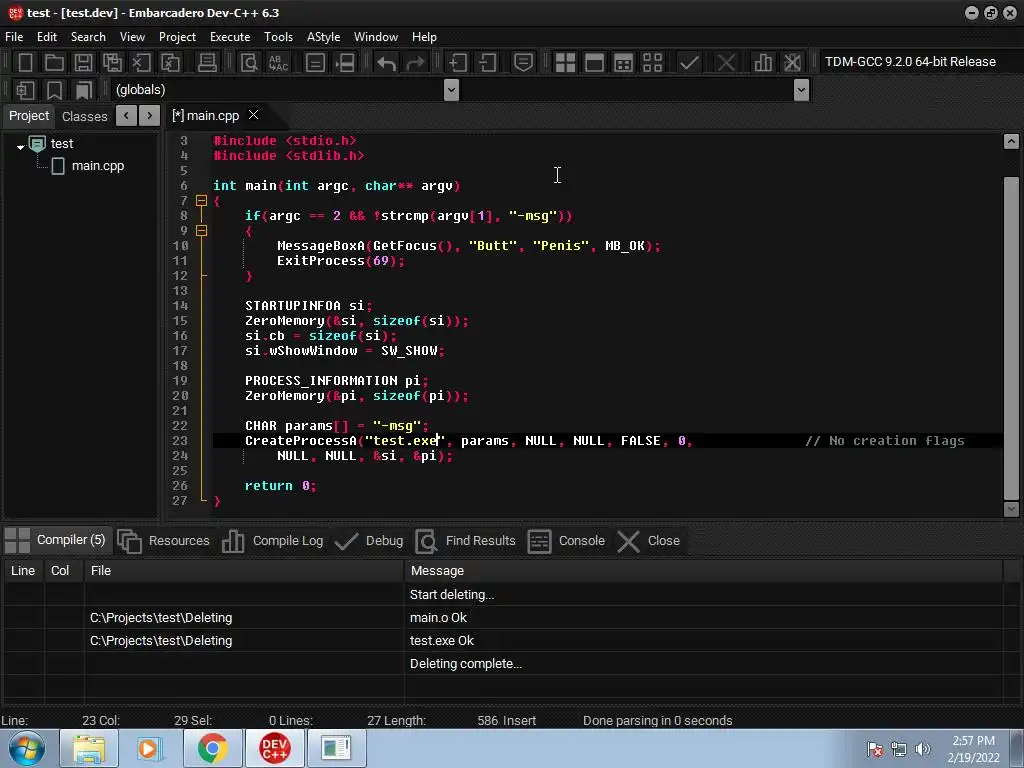This screenshot has height=768, width=1024.
Task: Open the Window menu
Action: 376,37
